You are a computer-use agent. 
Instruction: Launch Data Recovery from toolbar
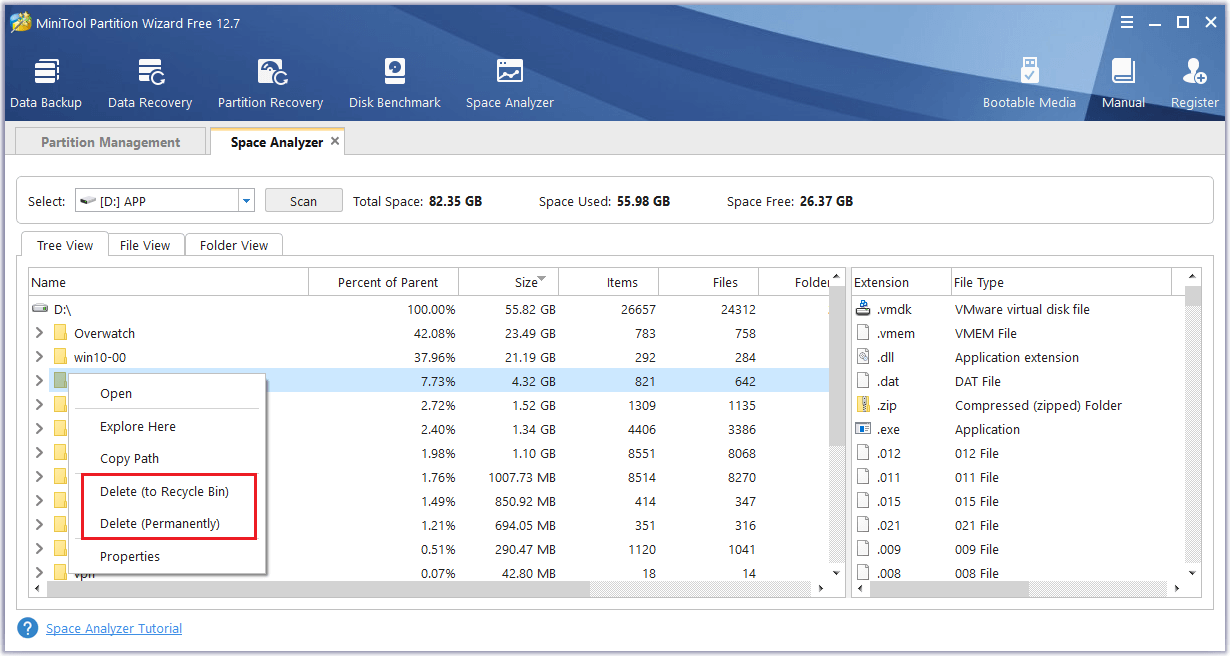(150, 83)
